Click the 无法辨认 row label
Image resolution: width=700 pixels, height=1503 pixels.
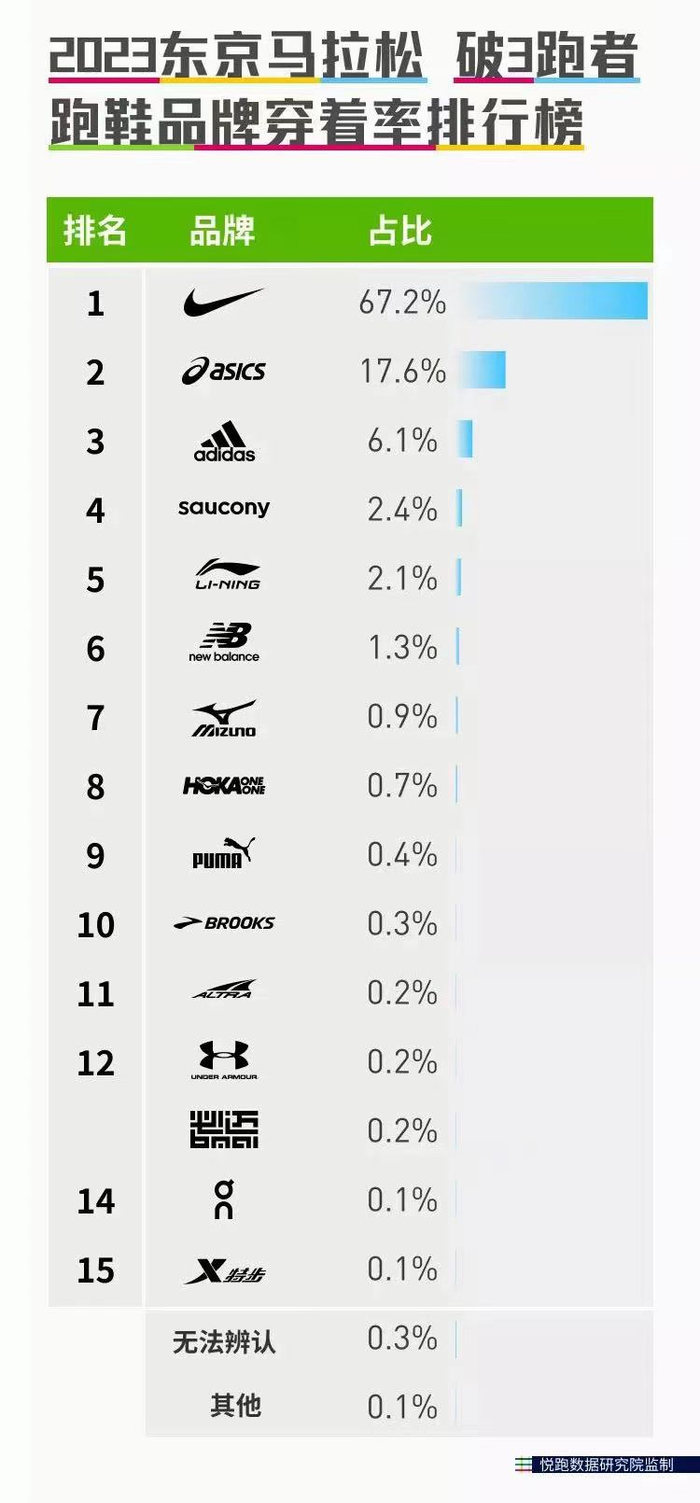pos(224,1341)
